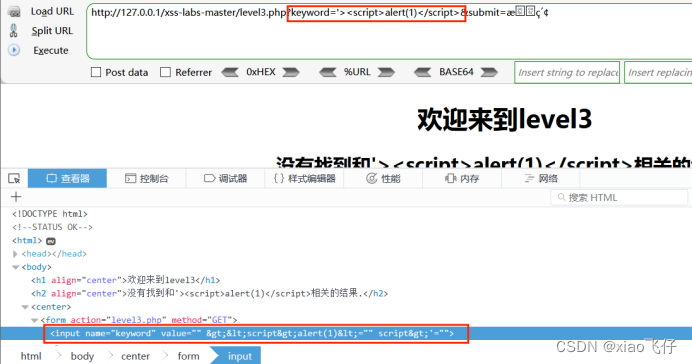Screen dimensions: 692x364
Task: Click the Load URL icon
Action: click(14, 12)
